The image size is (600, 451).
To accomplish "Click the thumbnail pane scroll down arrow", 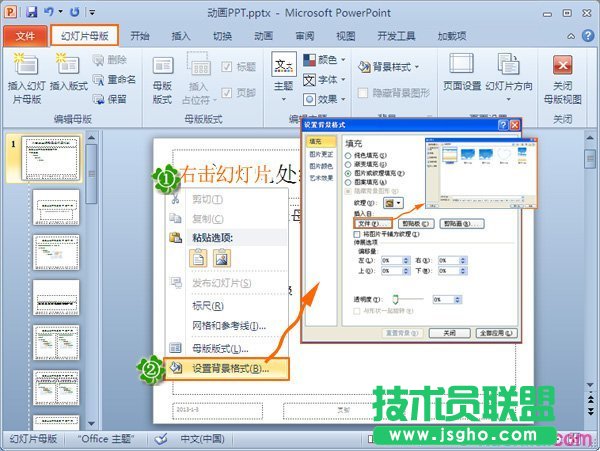I will click(x=91, y=423).
